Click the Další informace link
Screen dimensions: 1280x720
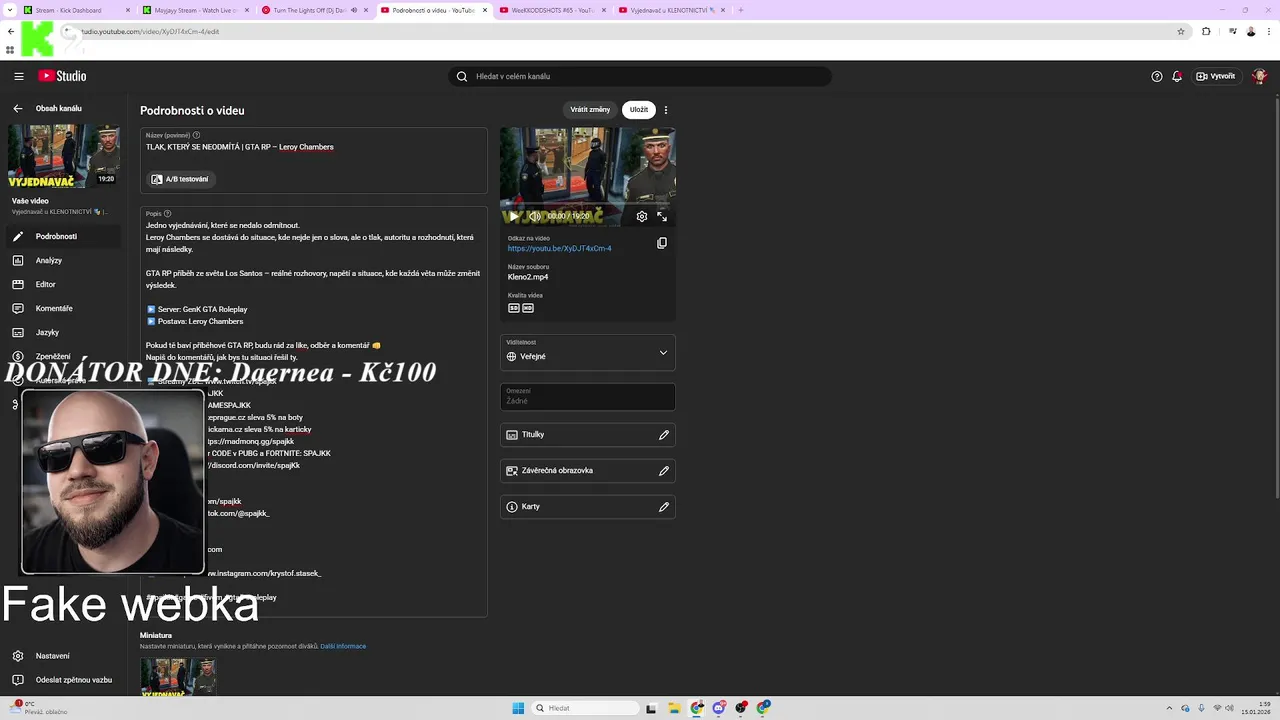343,646
